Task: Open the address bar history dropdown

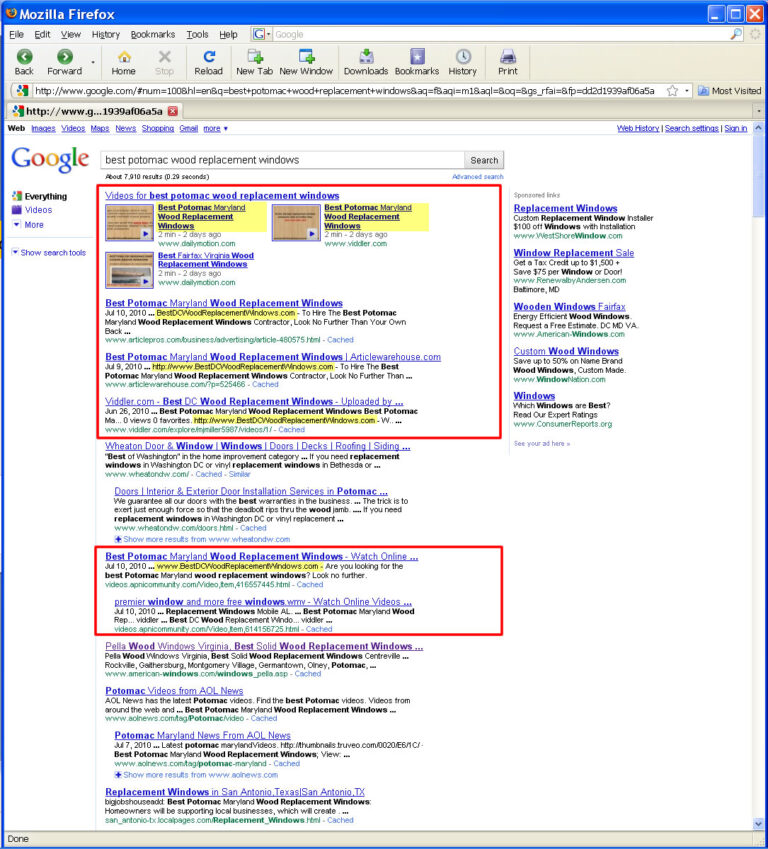Action: point(687,91)
